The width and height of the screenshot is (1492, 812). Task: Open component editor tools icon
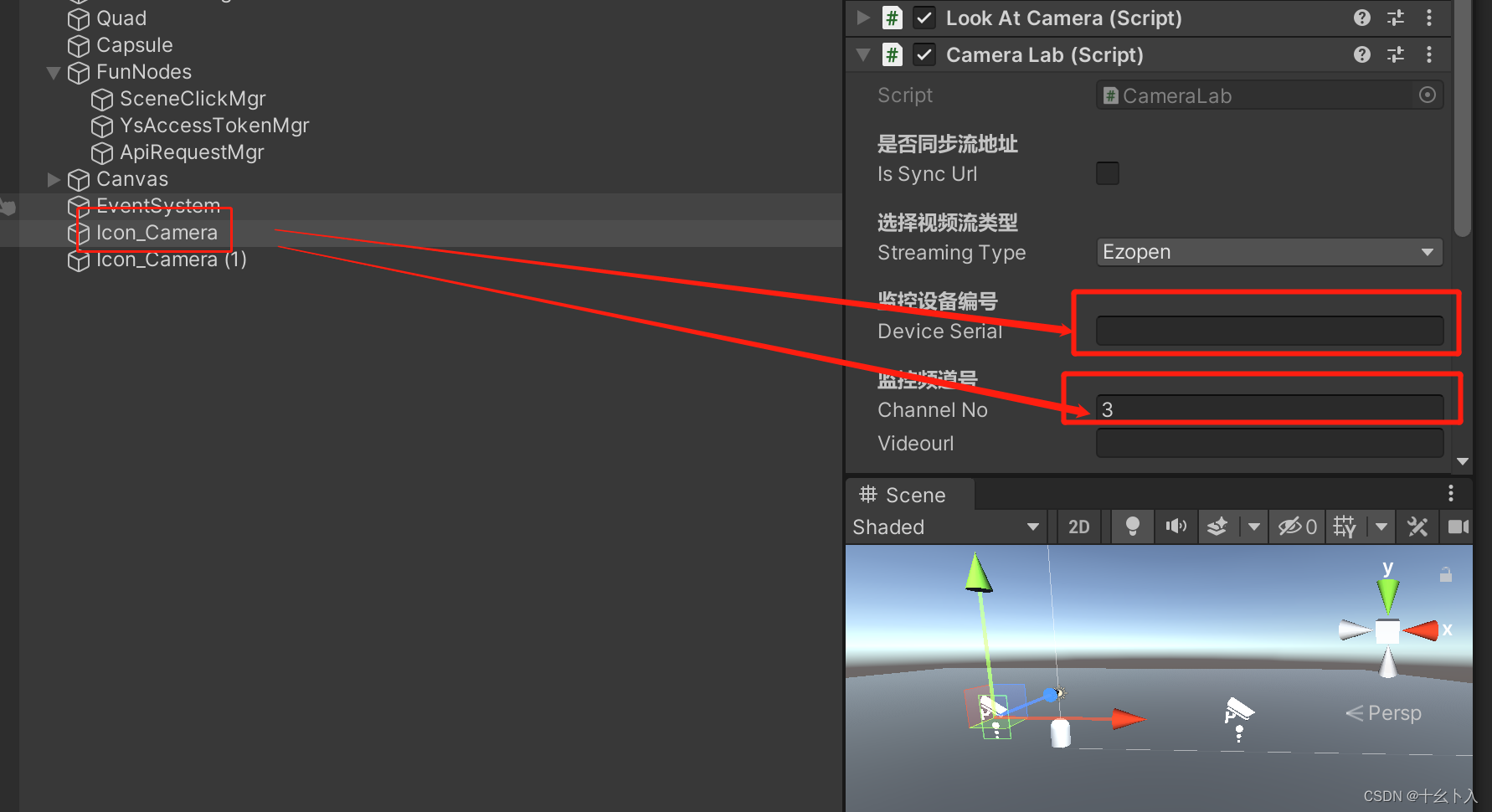(1417, 527)
